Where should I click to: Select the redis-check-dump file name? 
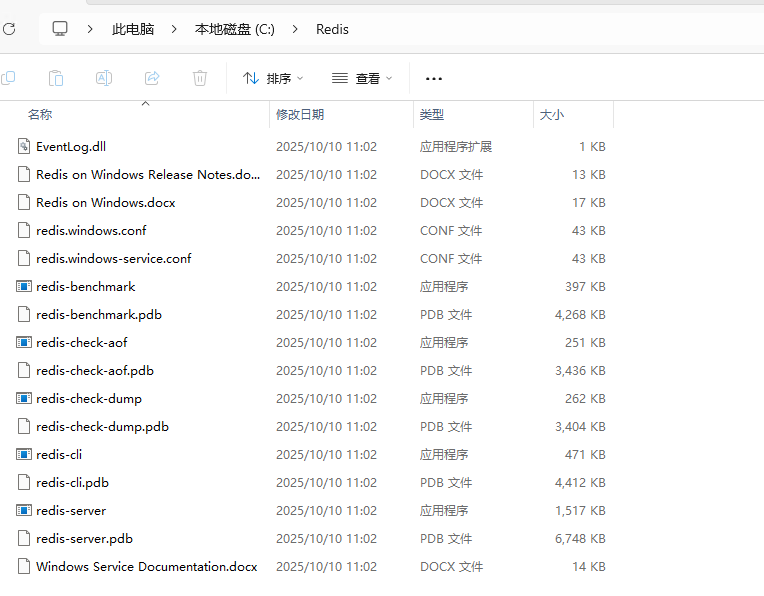coord(89,399)
